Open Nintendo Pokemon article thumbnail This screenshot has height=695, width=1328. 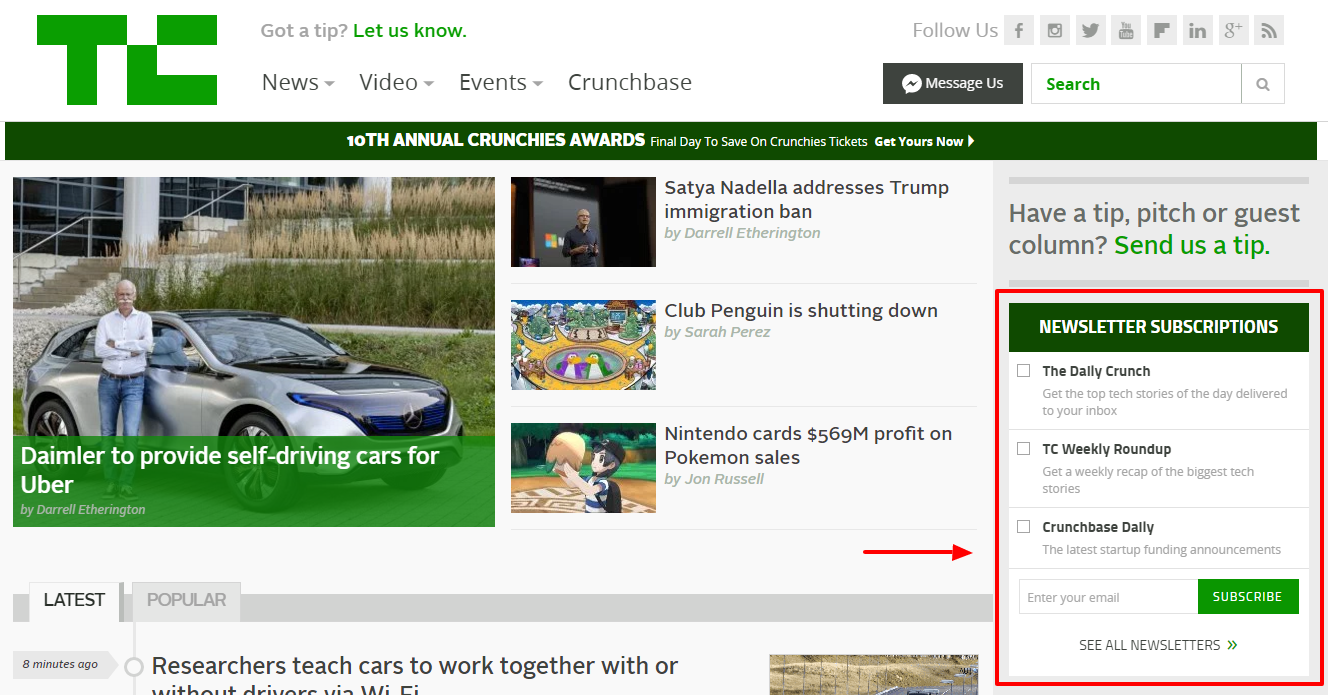583,468
